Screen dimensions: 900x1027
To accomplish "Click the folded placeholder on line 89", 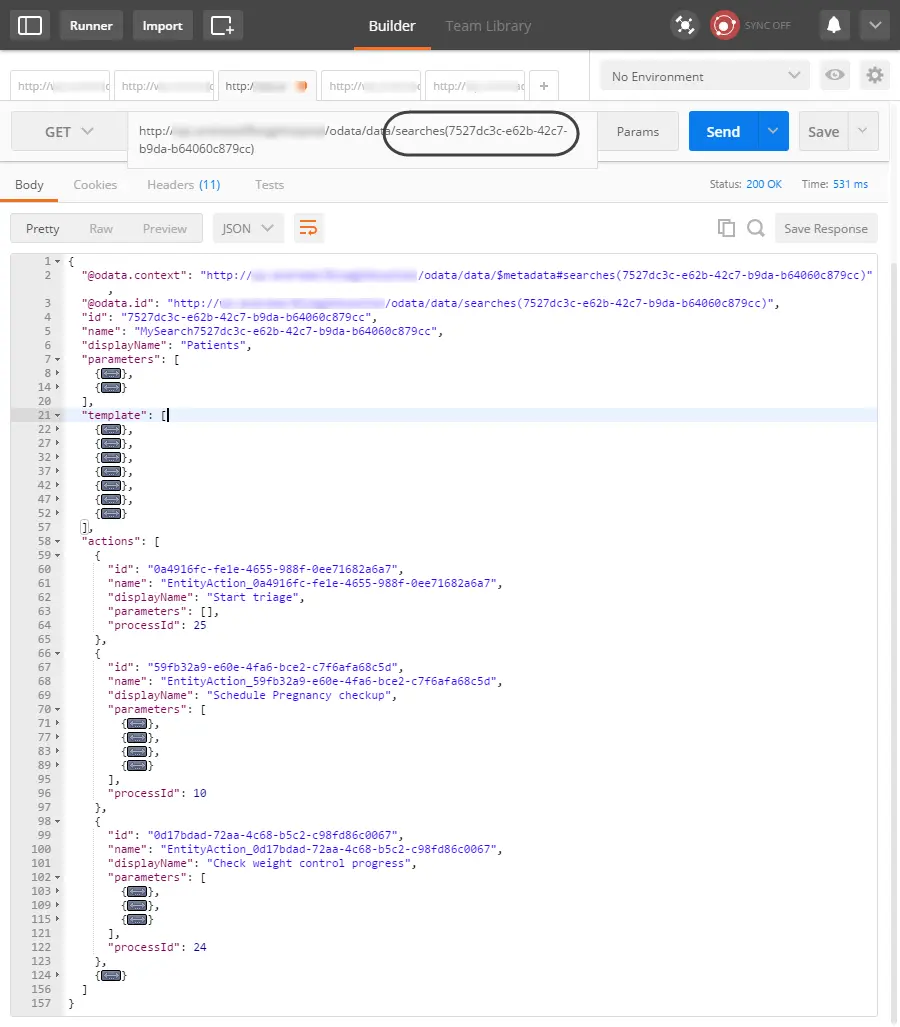I will [137, 765].
